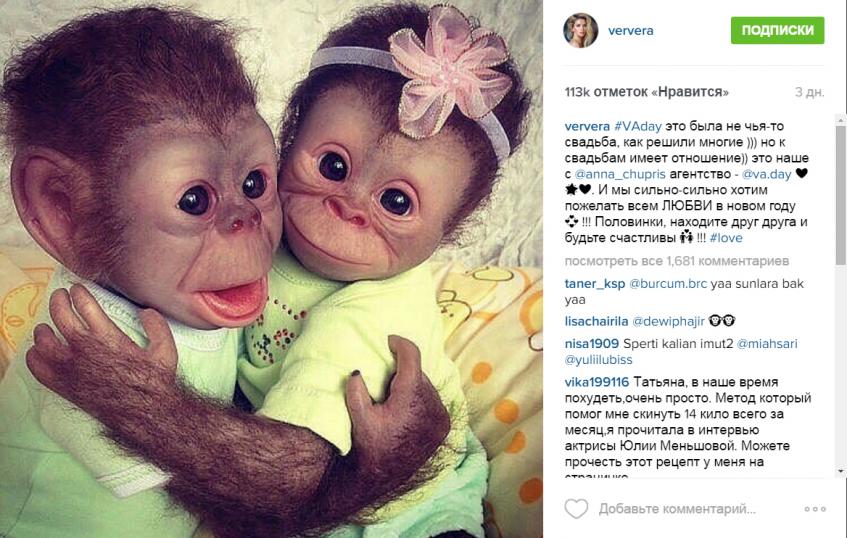Expand all 1,681 comments

[x=676, y=261]
